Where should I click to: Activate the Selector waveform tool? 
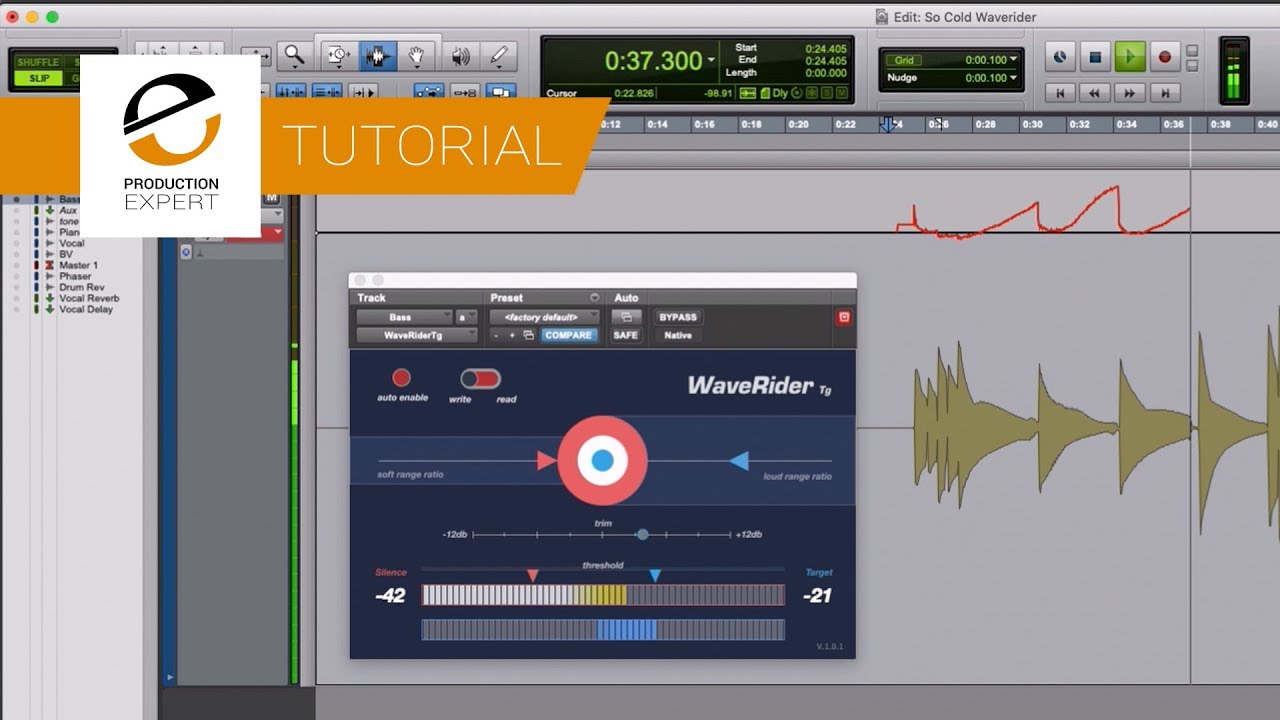tap(377, 55)
